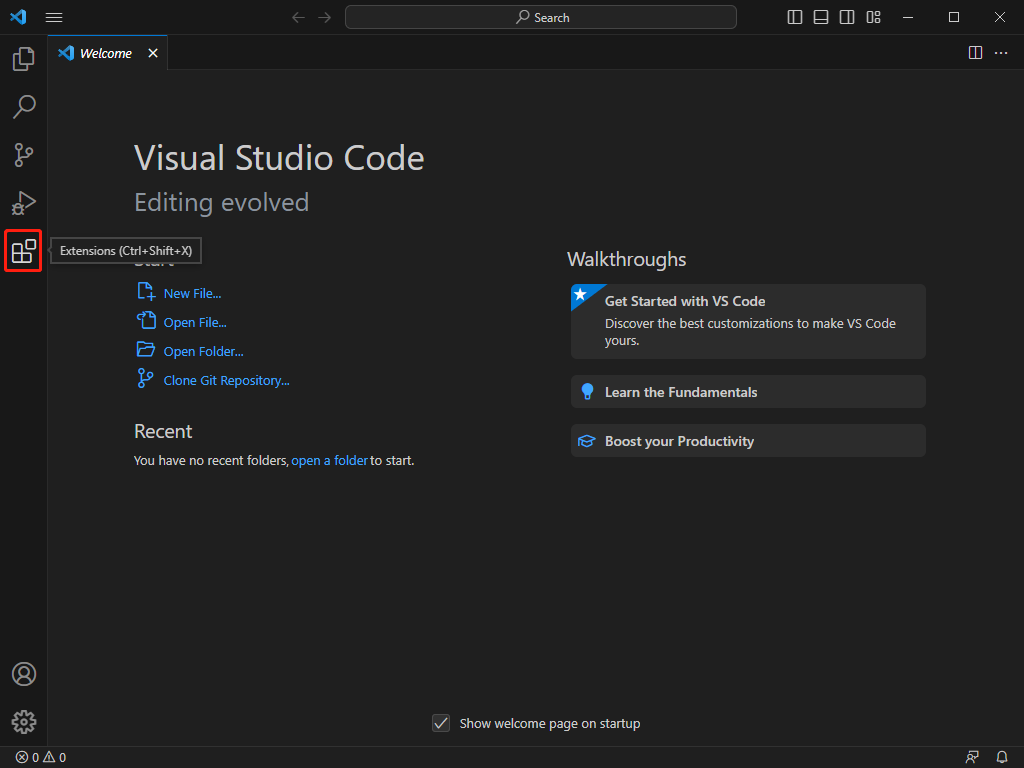Open the Extensions view
The image size is (1024, 768).
tap(24, 251)
